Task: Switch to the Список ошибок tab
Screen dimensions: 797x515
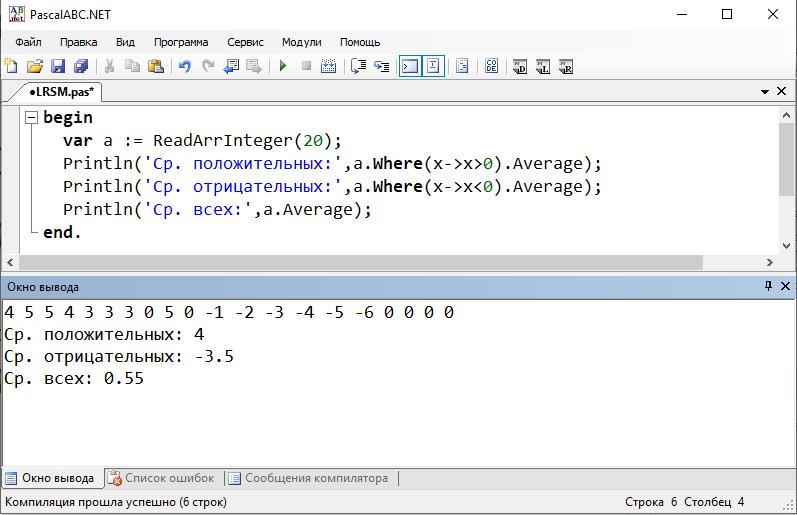Action: tap(161, 478)
